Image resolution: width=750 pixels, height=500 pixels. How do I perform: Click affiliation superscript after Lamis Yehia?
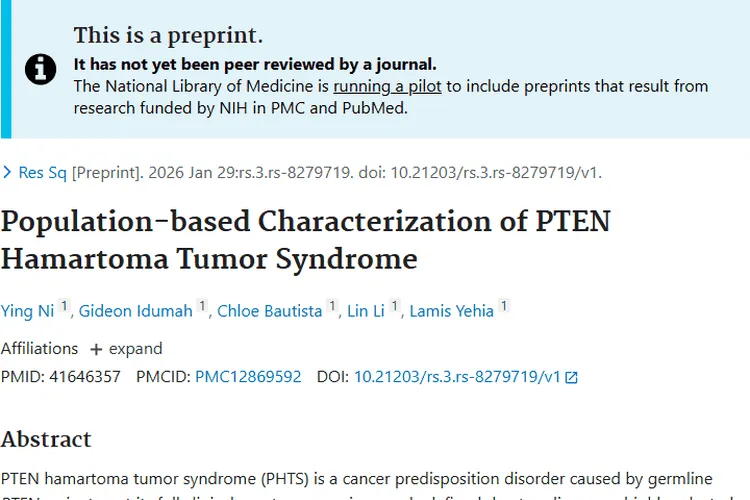coord(504,307)
